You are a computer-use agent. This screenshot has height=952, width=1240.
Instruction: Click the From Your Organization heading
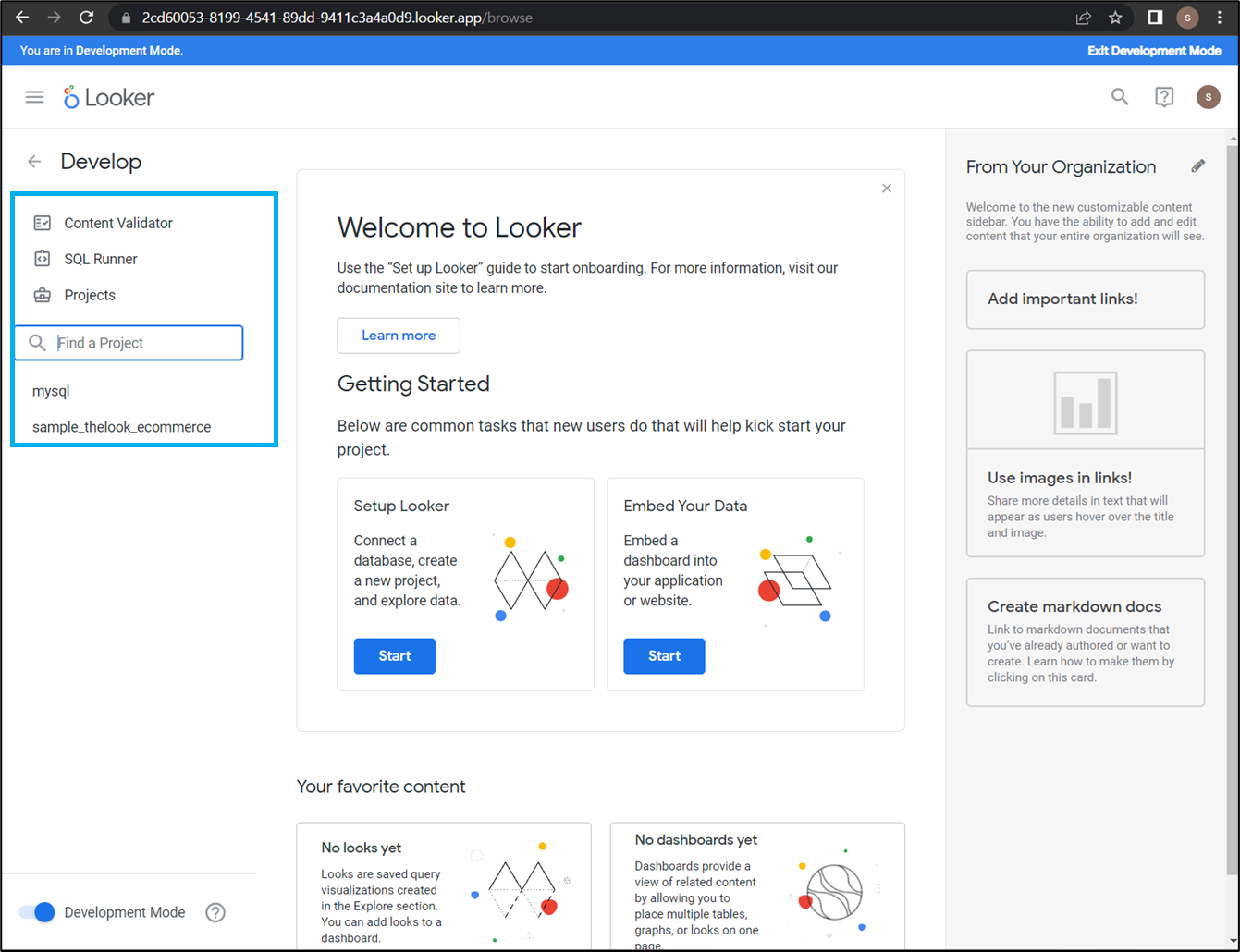[1061, 166]
